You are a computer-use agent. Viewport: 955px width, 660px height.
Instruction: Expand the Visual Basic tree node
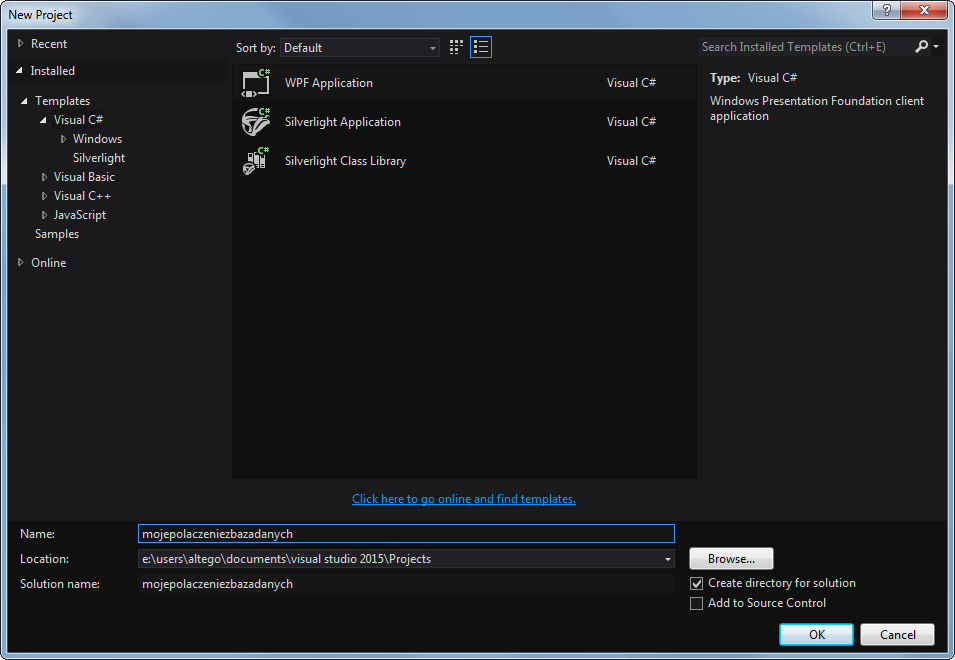pyautogui.click(x=44, y=177)
